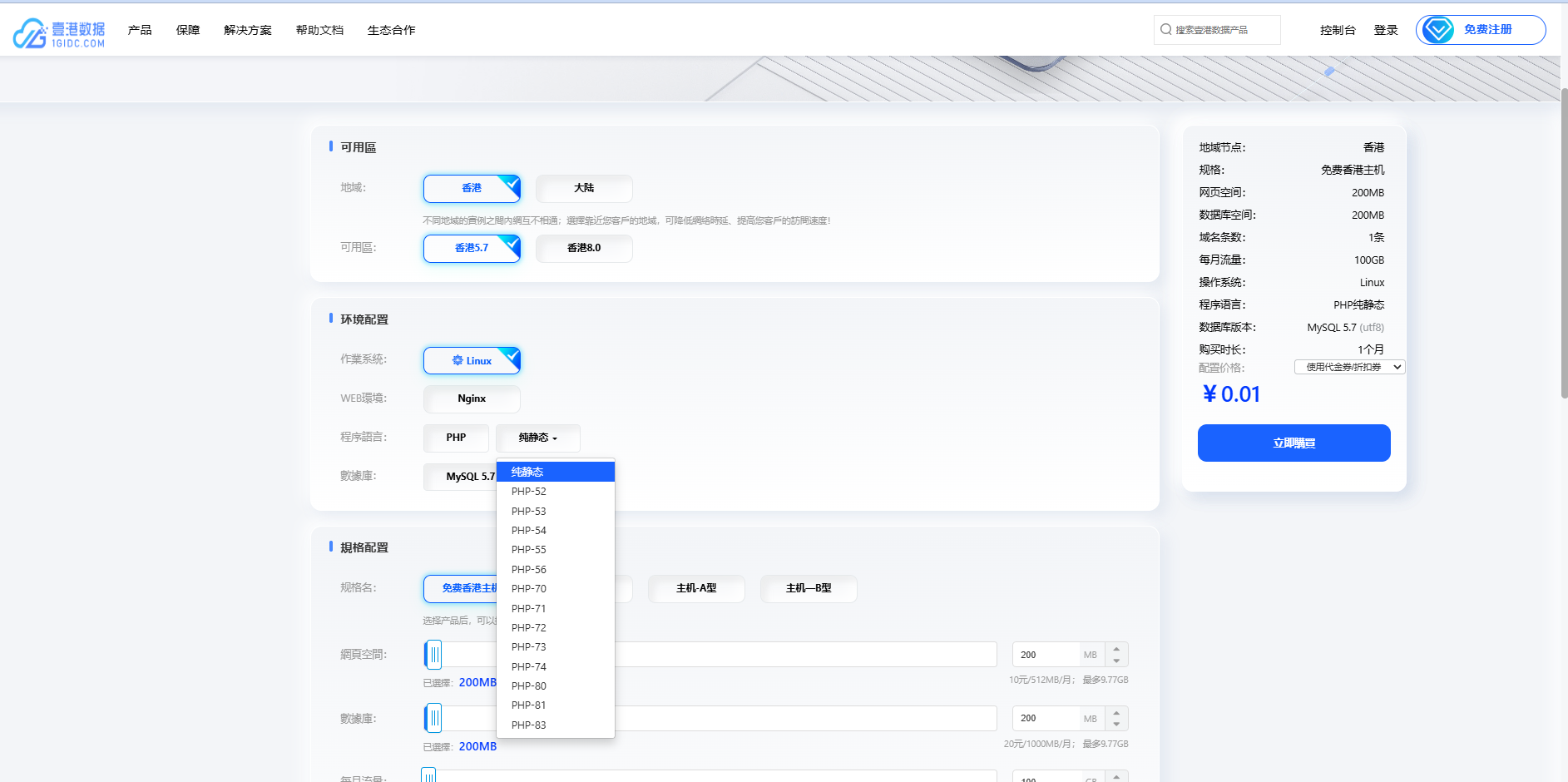Select the 香港 region option

pos(472,188)
